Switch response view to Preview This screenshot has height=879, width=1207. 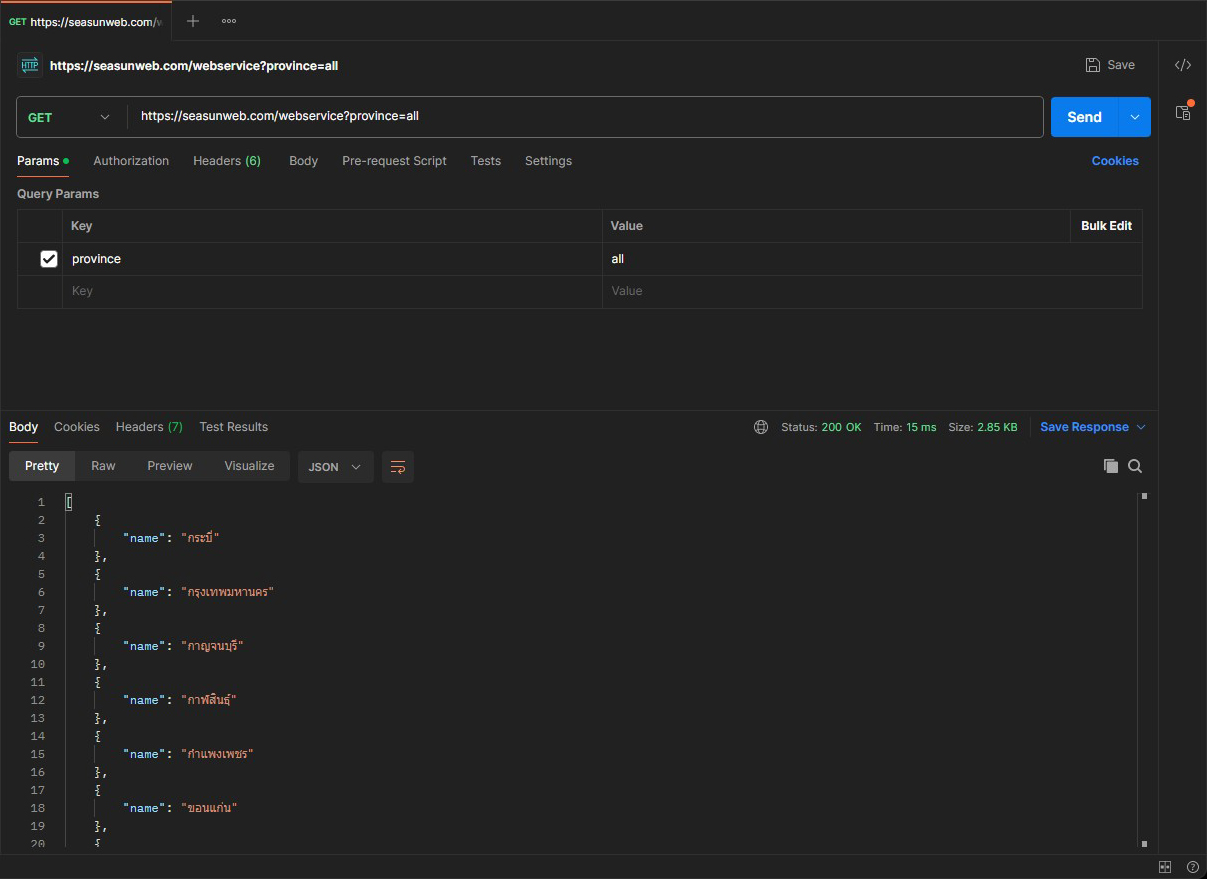170,466
